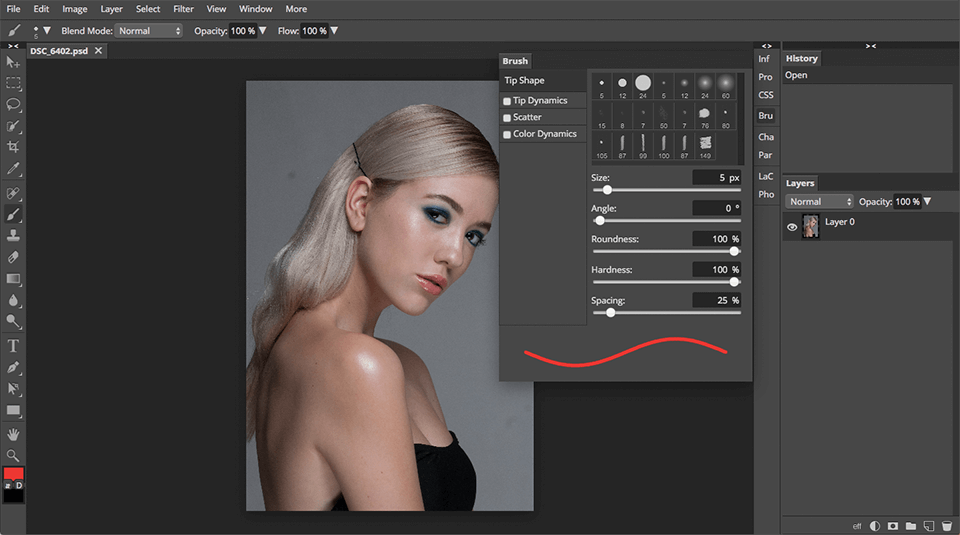The width and height of the screenshot is (960, 535).
Task: Switch to the History tab
Action: [x=801, y=59]
